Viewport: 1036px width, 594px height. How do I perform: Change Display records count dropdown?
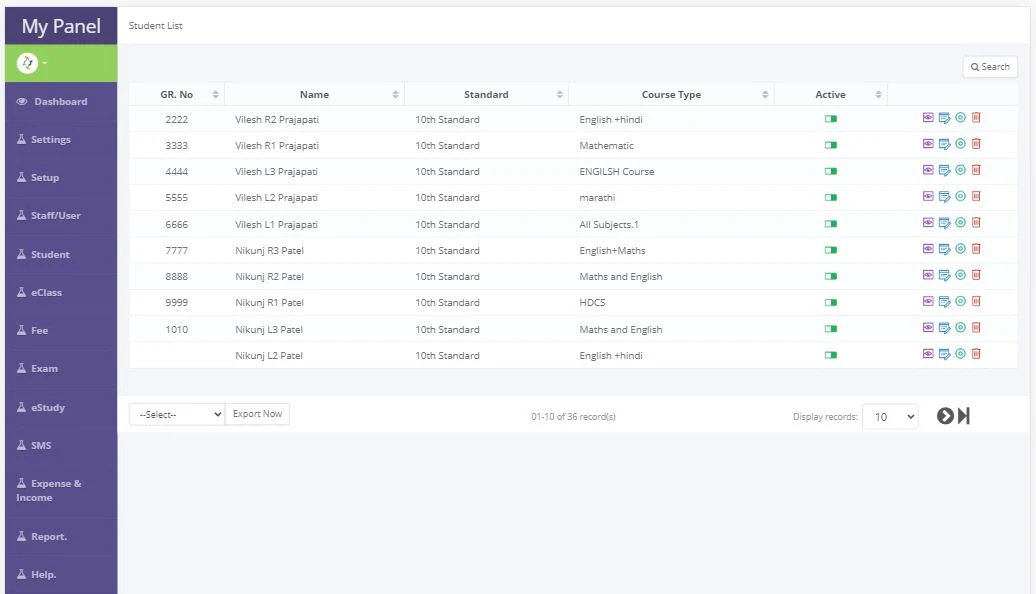tap(889, 415)
